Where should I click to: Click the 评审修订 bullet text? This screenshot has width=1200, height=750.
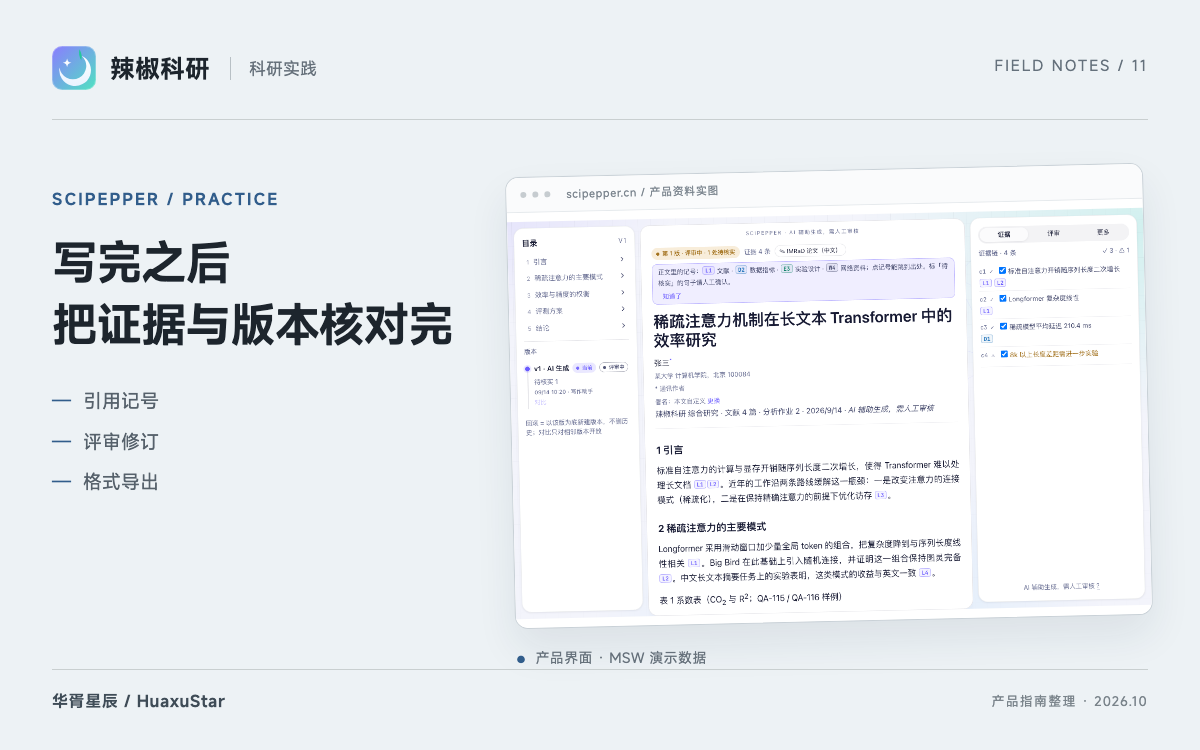click(x=121, y=441)
